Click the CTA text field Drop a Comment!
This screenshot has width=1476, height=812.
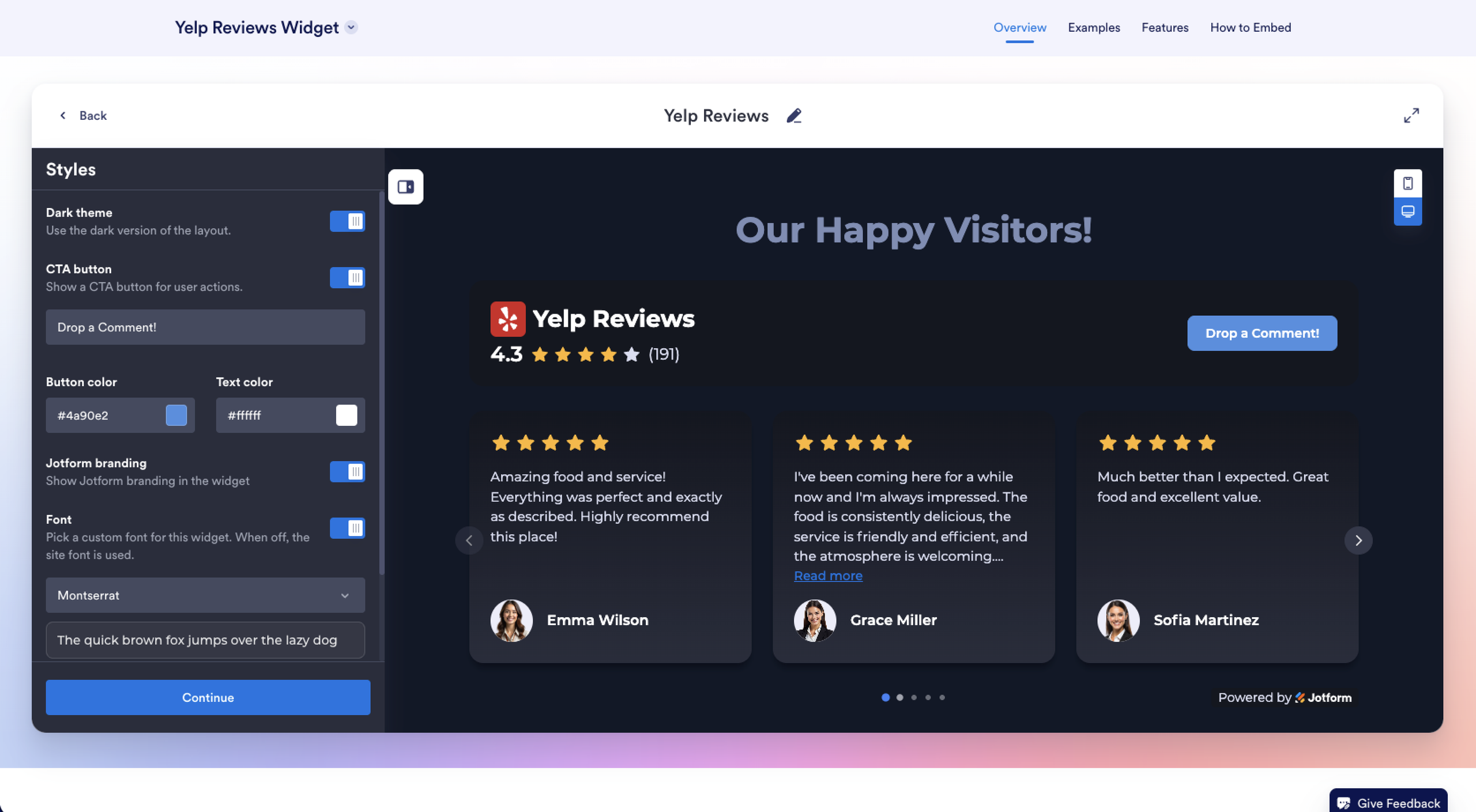(x=205, y=327)
